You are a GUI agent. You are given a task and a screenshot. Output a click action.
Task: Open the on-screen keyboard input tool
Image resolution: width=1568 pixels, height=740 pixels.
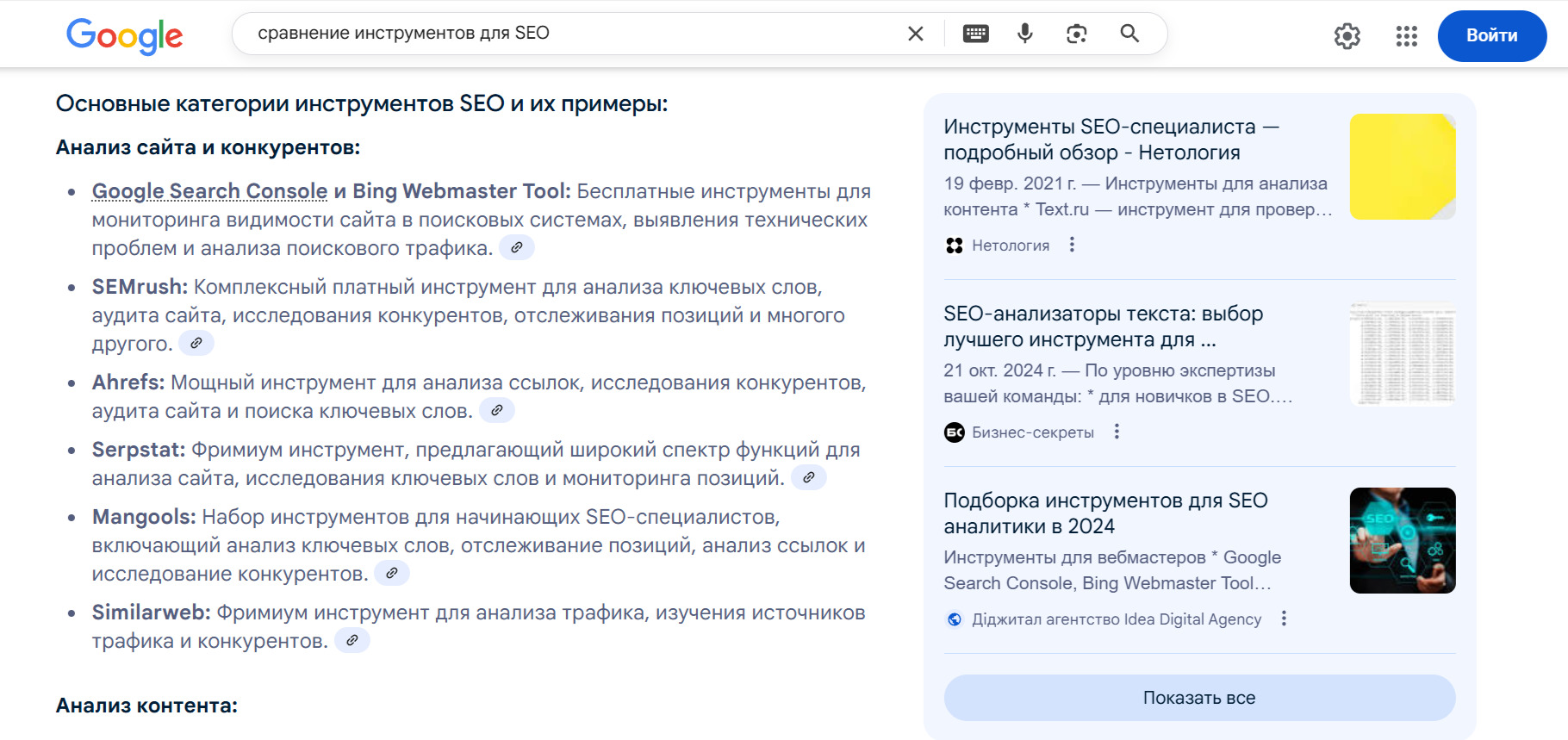tap(976, 34)
